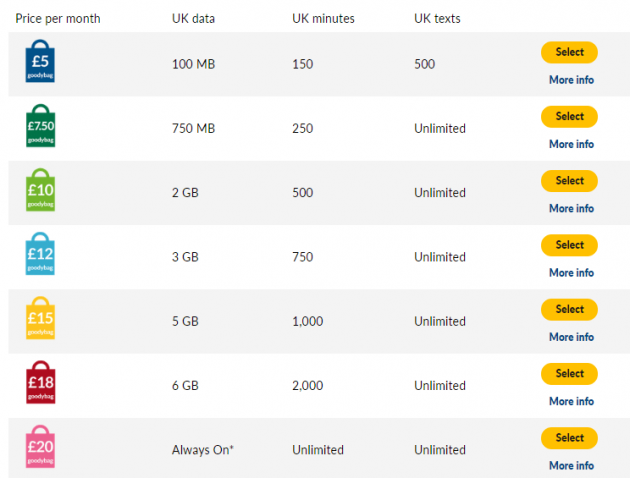Click the red £18 goodybag icon

pyautogui.click(x=41, y=383)
